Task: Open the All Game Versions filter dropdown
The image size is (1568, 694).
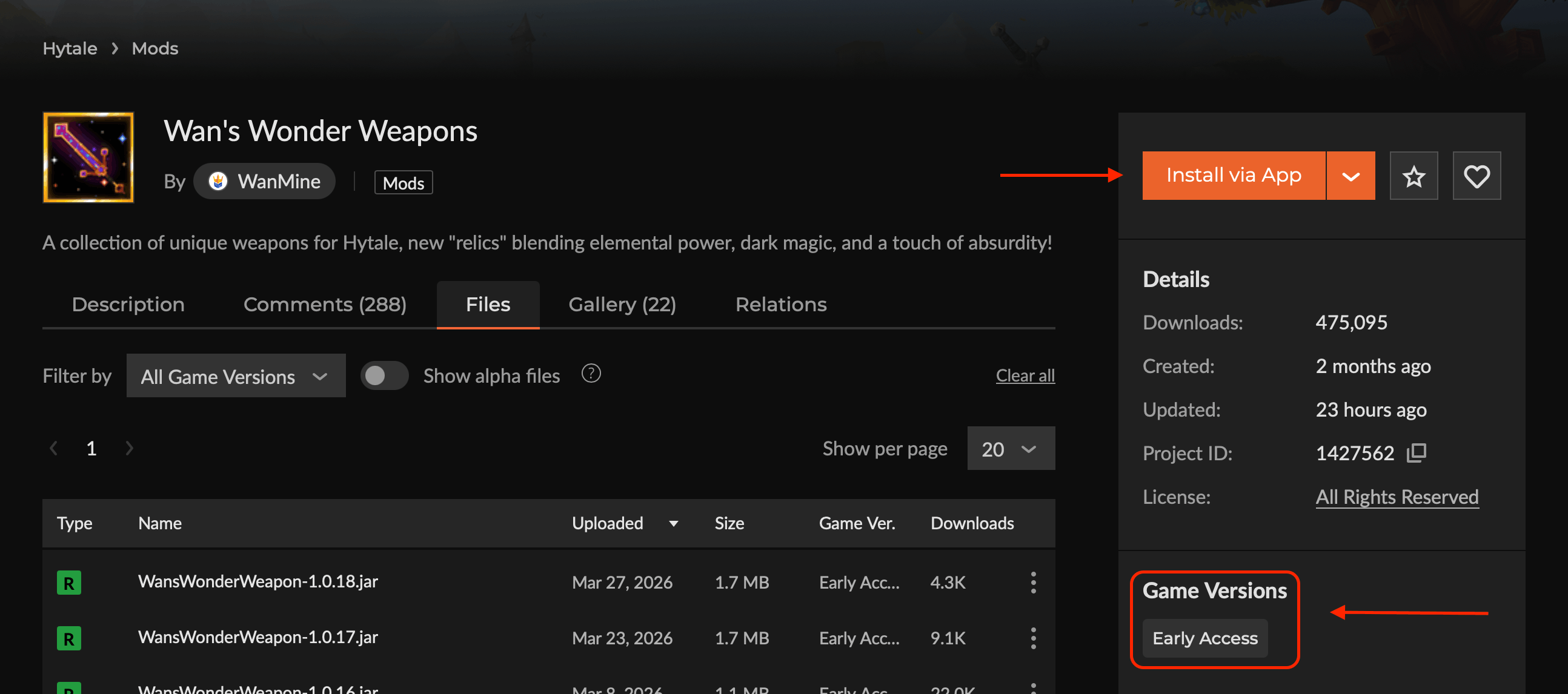Action: pos(236,377)
